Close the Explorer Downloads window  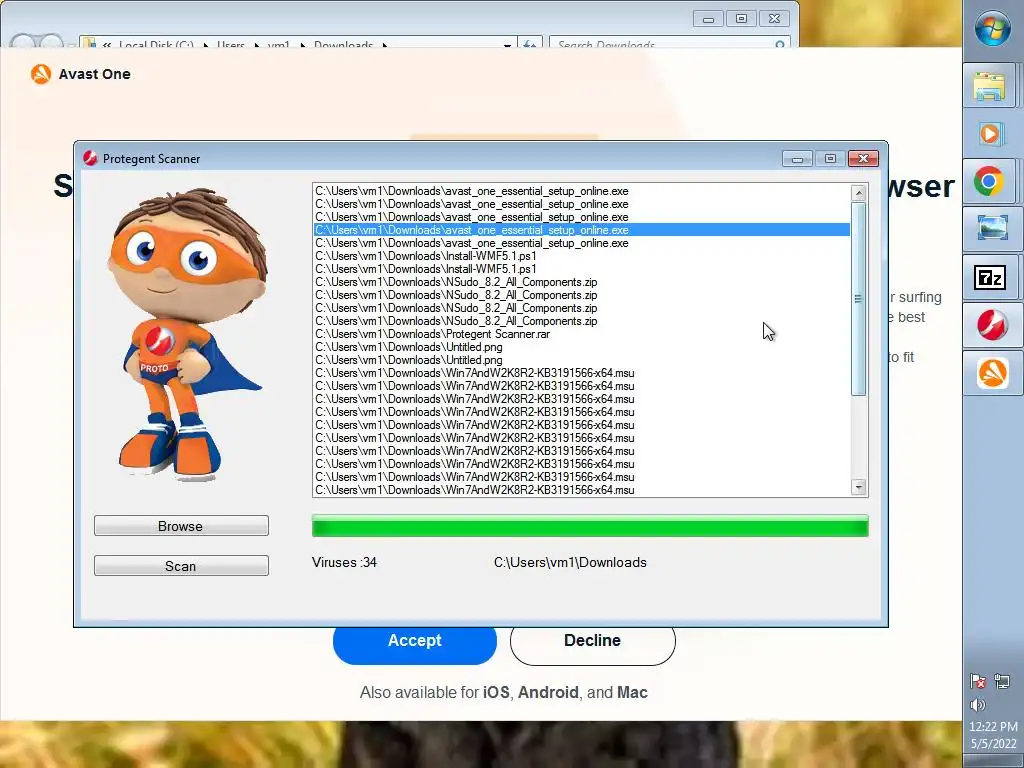click(775, 19)
